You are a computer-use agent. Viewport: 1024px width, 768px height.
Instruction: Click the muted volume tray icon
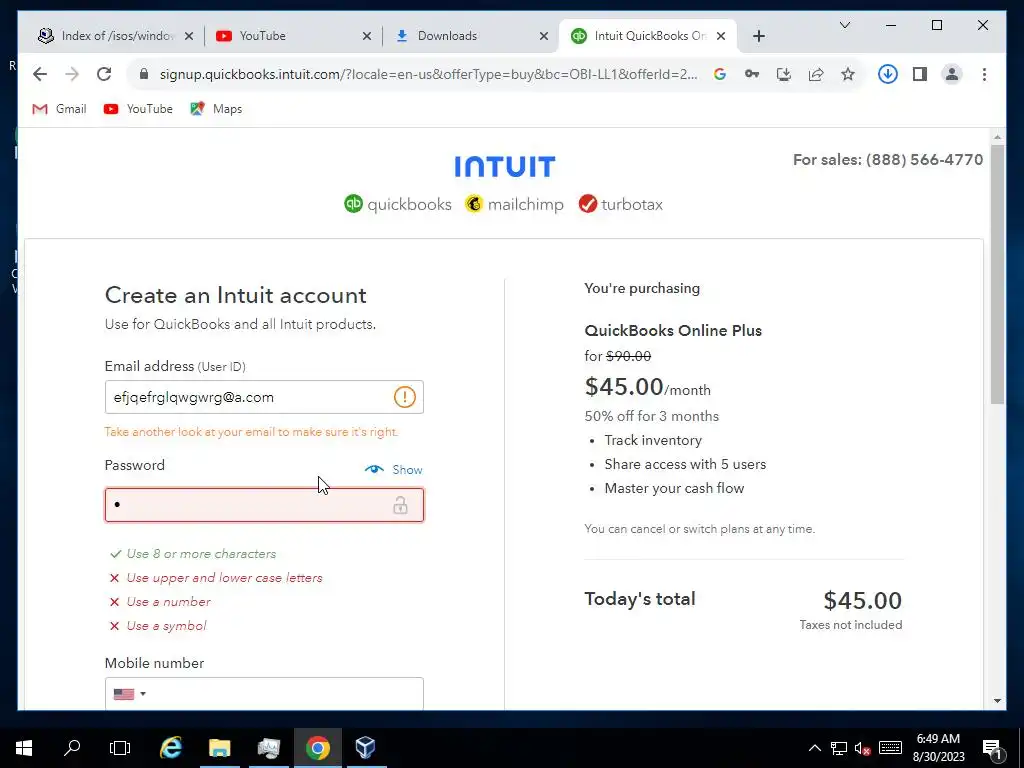(862, 748)
